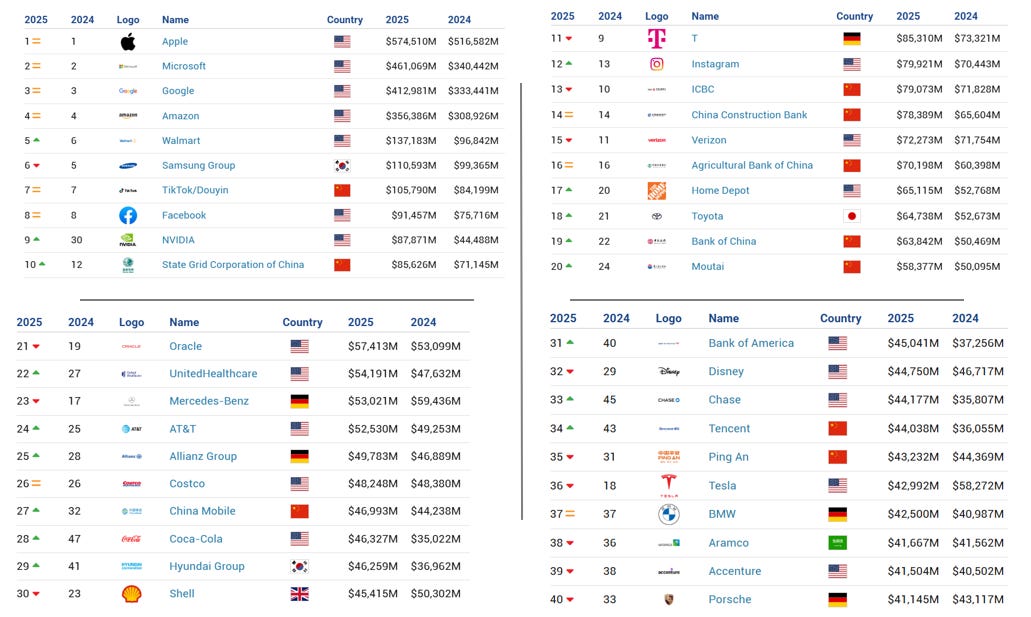Open the TikTok/Douyin brand link
The height and width of the screenshot is (617, 1031).
[195, 190]
